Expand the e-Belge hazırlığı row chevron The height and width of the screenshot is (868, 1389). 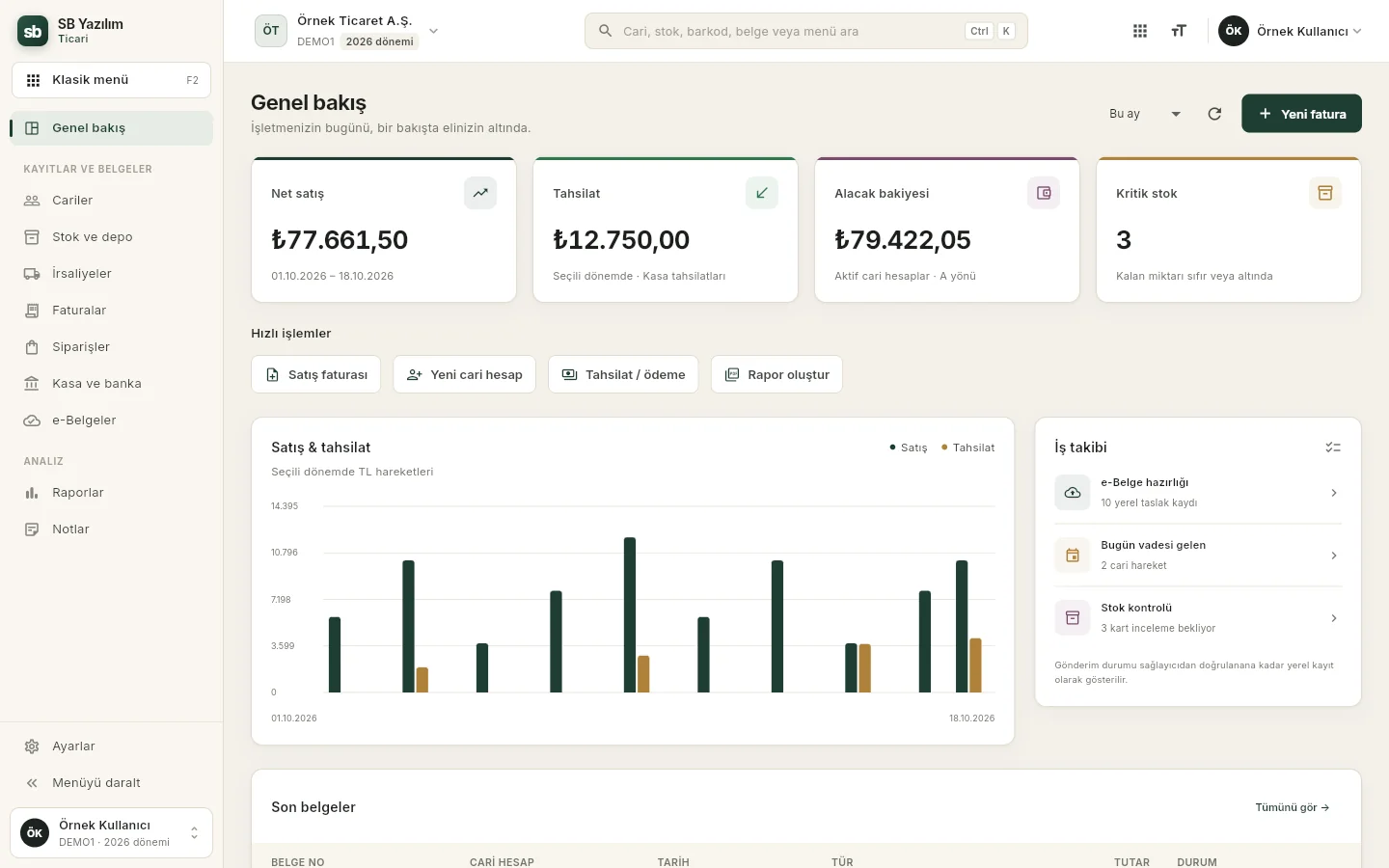pos(1334,493)
